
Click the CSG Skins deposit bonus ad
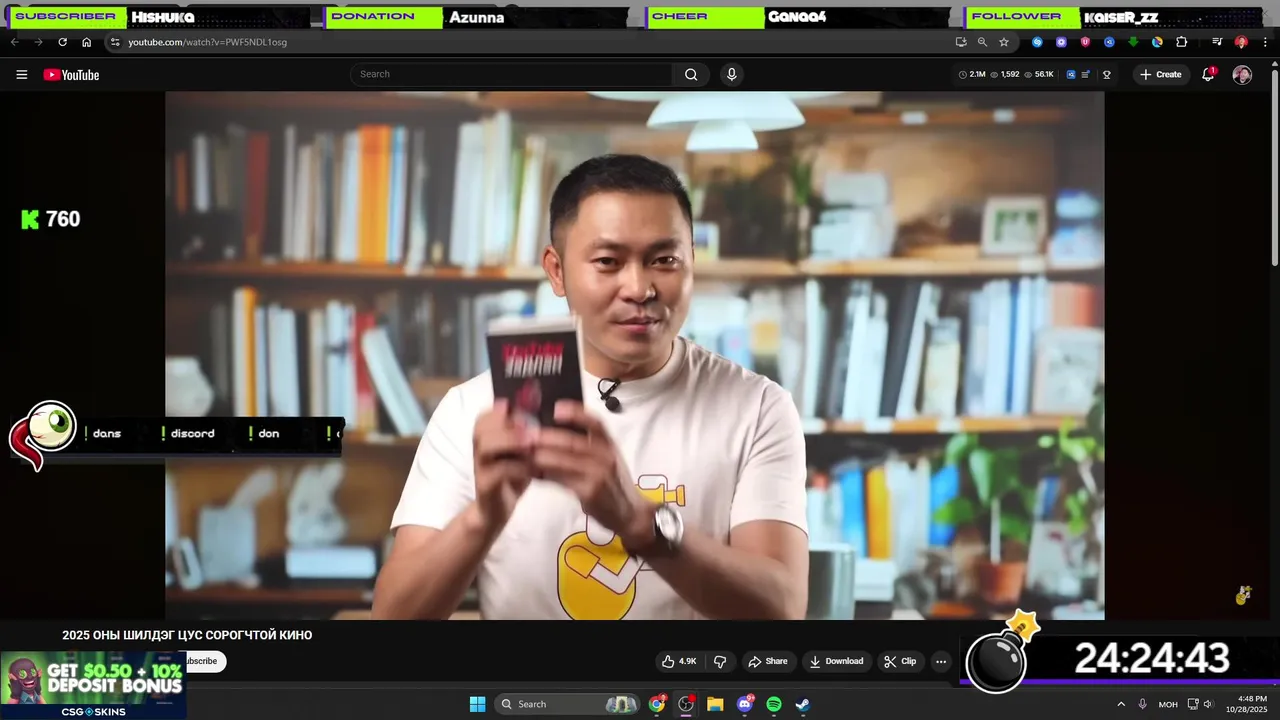click(x=93, y=685)
